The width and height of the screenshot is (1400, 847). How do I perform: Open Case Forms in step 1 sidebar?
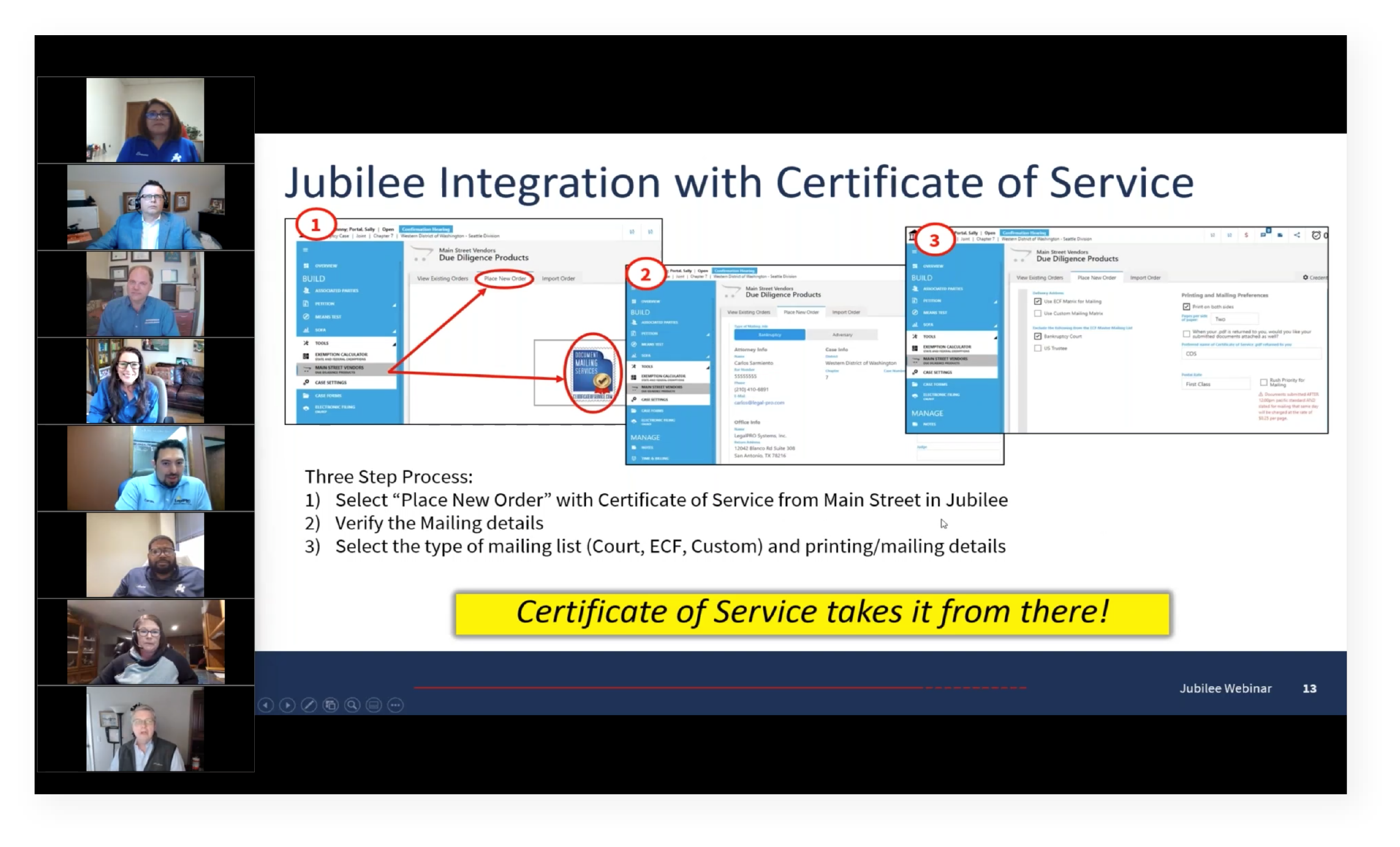[328, 395]
